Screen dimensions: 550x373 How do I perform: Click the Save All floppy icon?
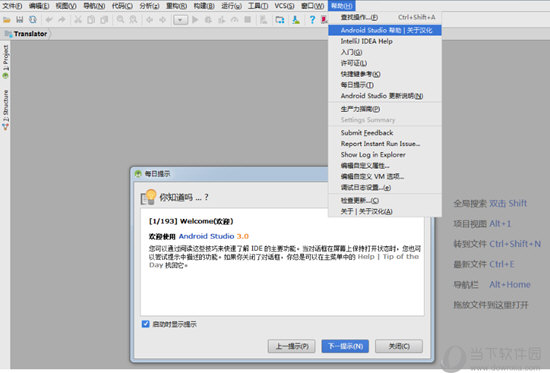point(20,20)
